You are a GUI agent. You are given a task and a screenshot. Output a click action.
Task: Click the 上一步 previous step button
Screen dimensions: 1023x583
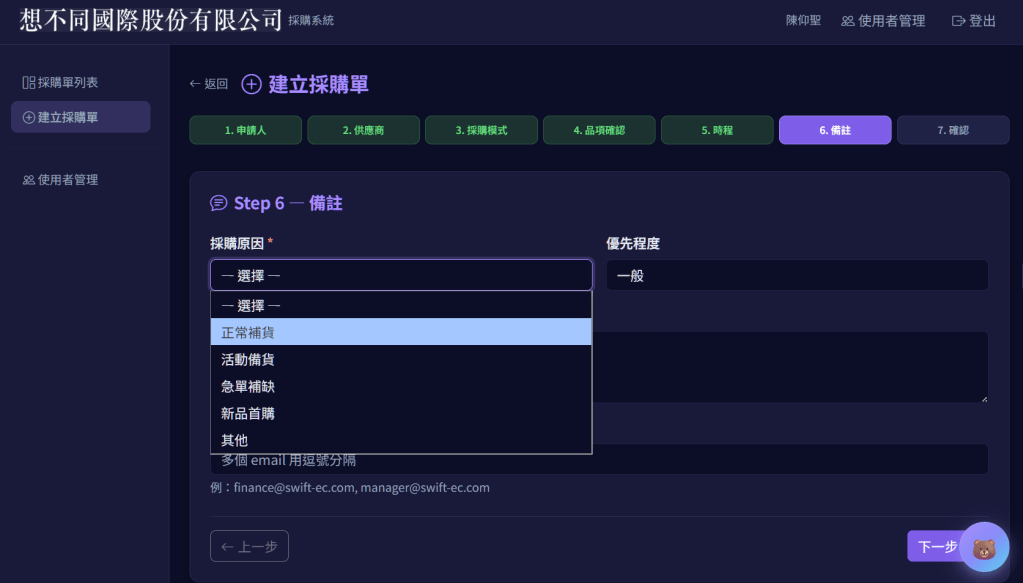tap(249, 546)
